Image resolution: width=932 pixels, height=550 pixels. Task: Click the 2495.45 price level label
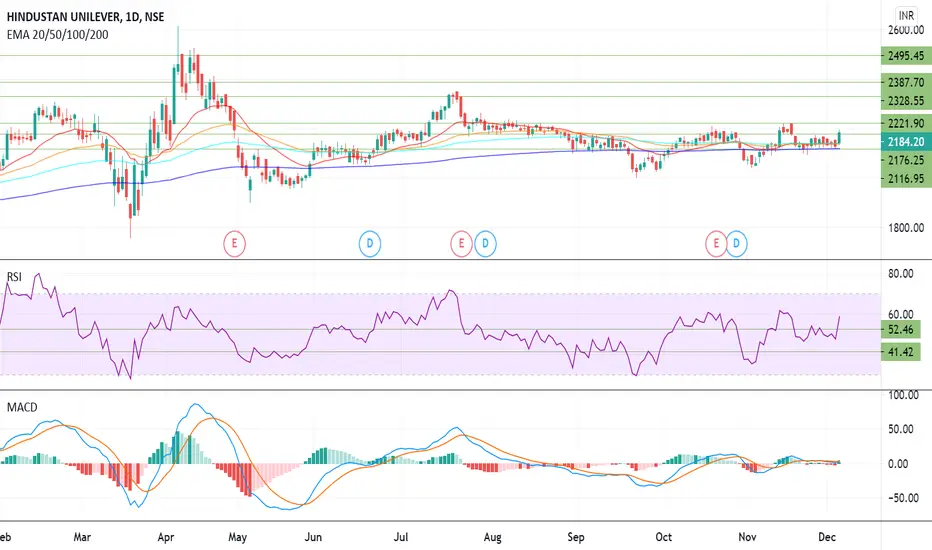click(x=906, y=56)
